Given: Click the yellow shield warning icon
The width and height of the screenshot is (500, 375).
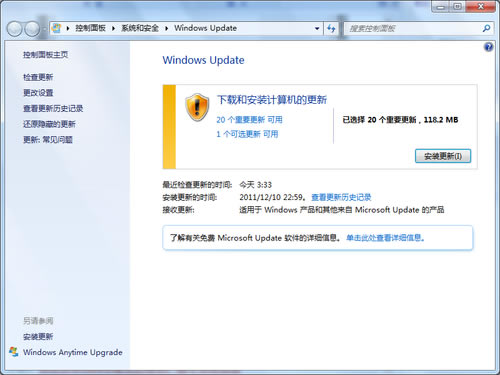Looking at the screenshot, I should [x=197, y=107].
